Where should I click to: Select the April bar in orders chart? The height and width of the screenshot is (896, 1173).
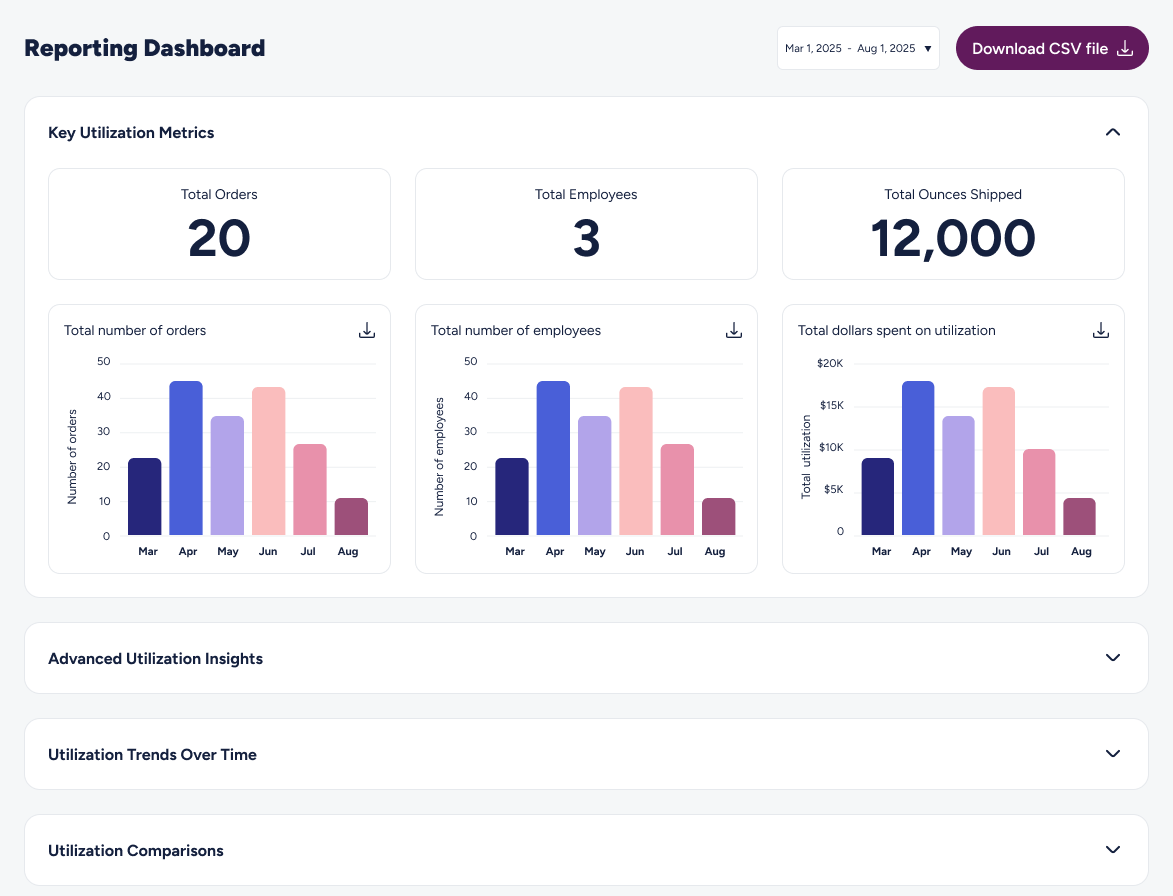coord(186,458)
